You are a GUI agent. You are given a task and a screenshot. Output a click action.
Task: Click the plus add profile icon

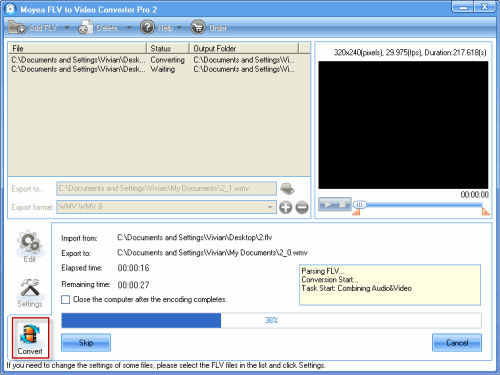[x=285, y=207]
